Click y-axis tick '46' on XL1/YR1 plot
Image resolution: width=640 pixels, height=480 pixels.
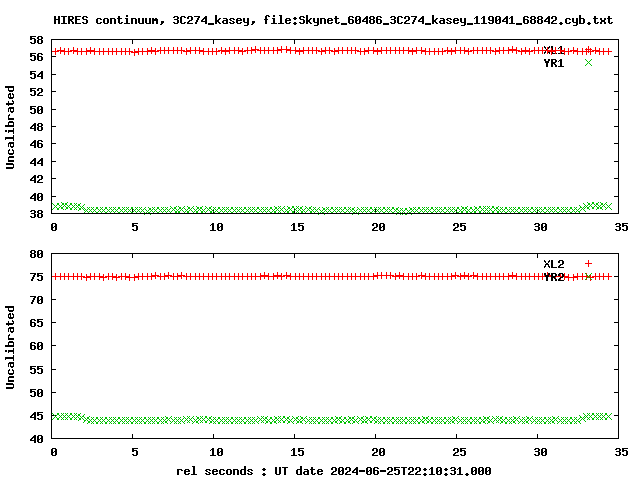pyautogui.click(x=36, y=144)
